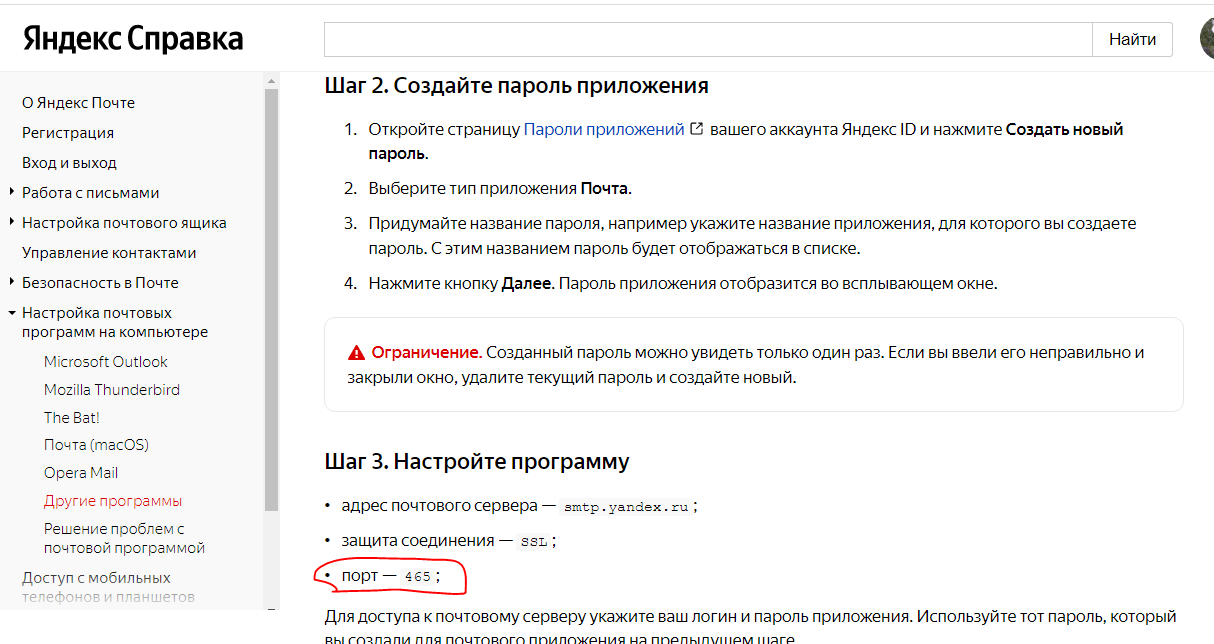The image size is (1214, 644).
Task: Click the sidebar vertical scrollbar
Action: [272, 300]
